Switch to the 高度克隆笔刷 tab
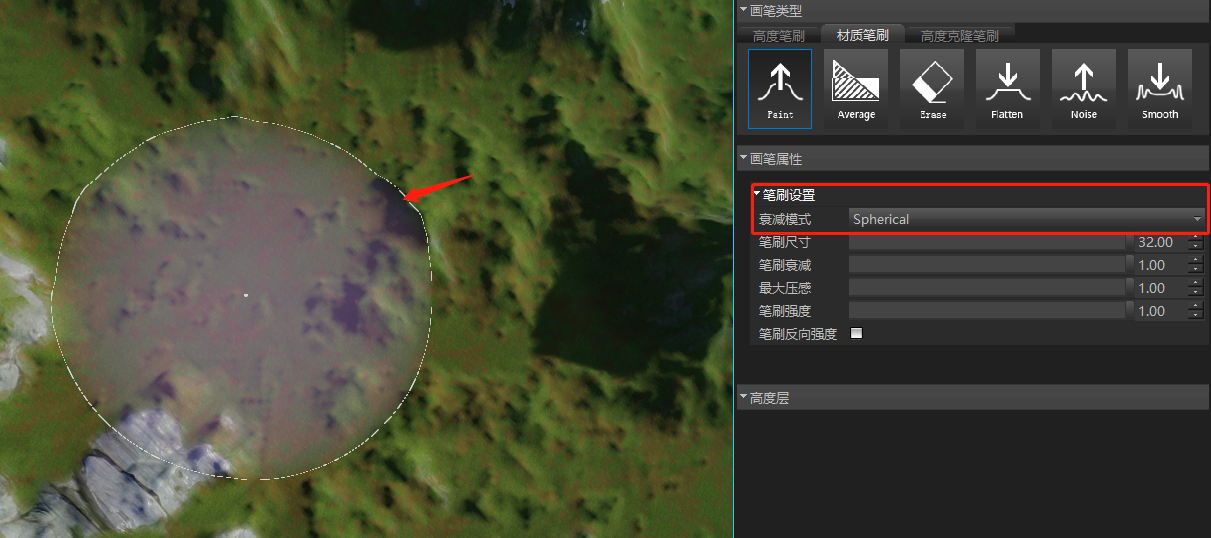This screenshot has height=538, width=1211. [959, 35]
